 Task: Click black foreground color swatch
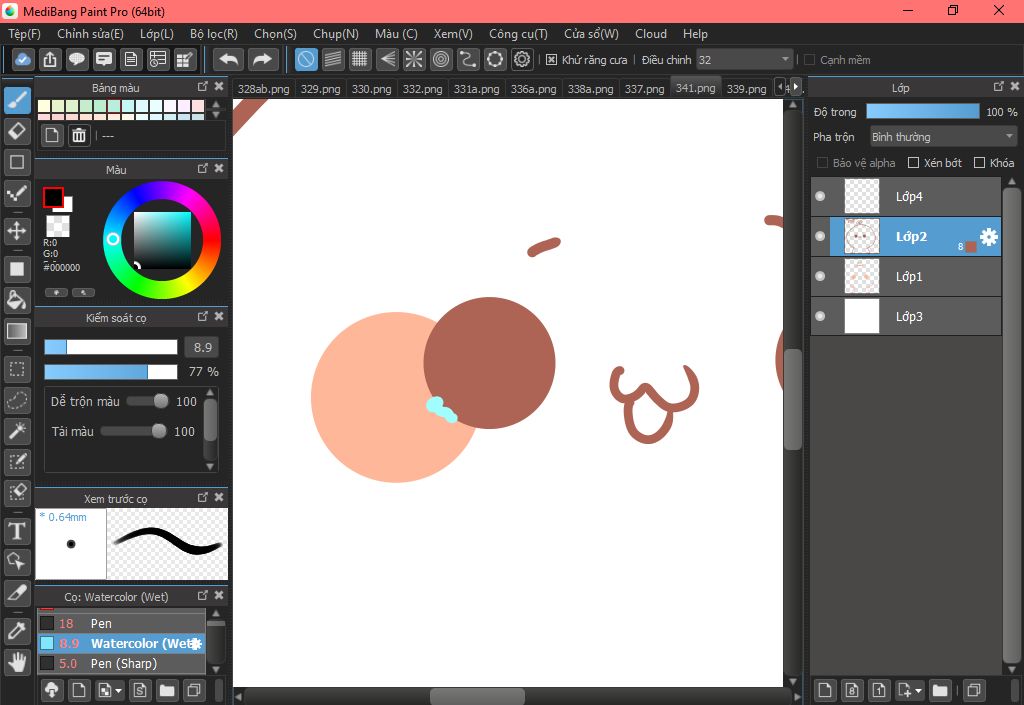(53, 197)
